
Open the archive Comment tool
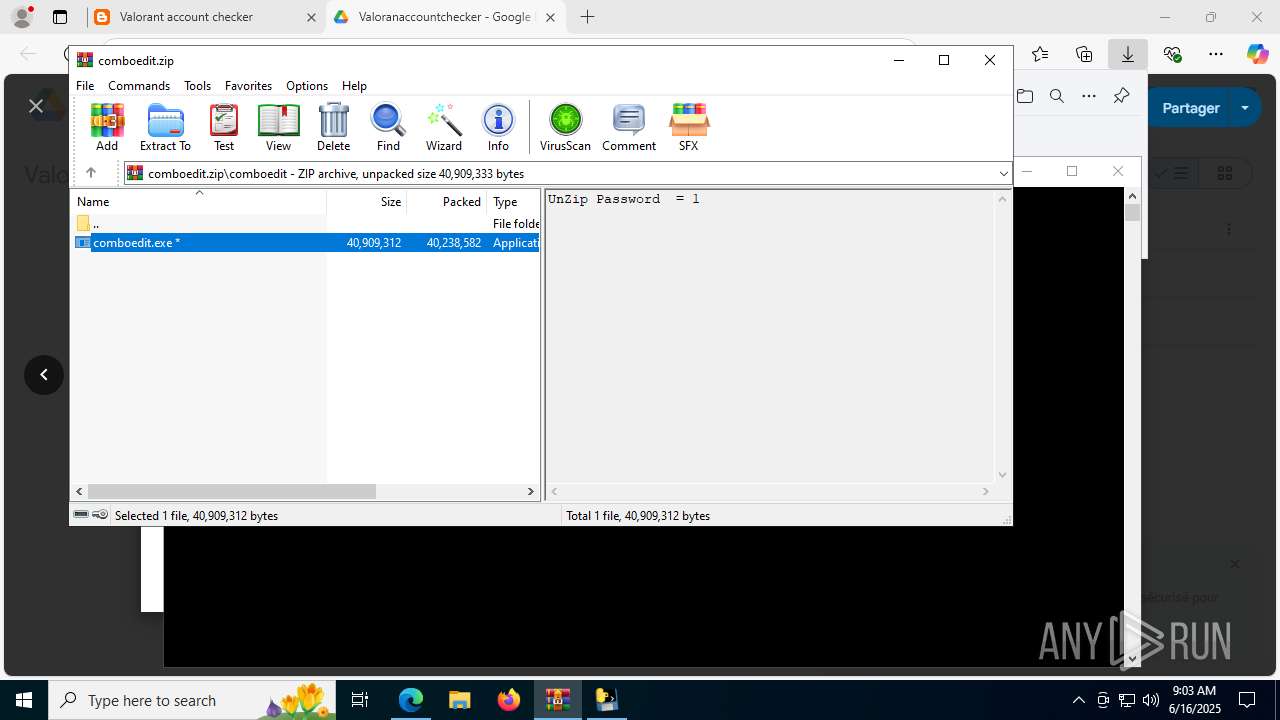point(629,127)
